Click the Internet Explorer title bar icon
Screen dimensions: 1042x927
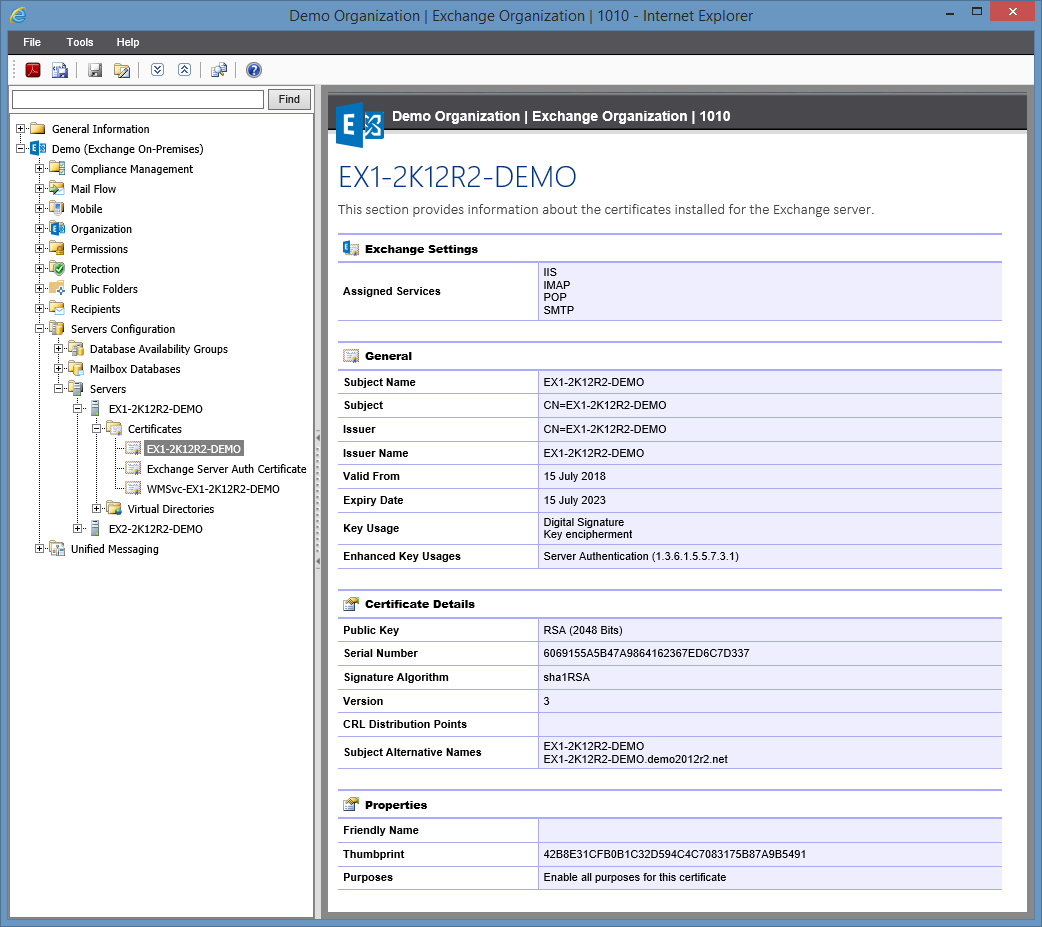point(18,15)
